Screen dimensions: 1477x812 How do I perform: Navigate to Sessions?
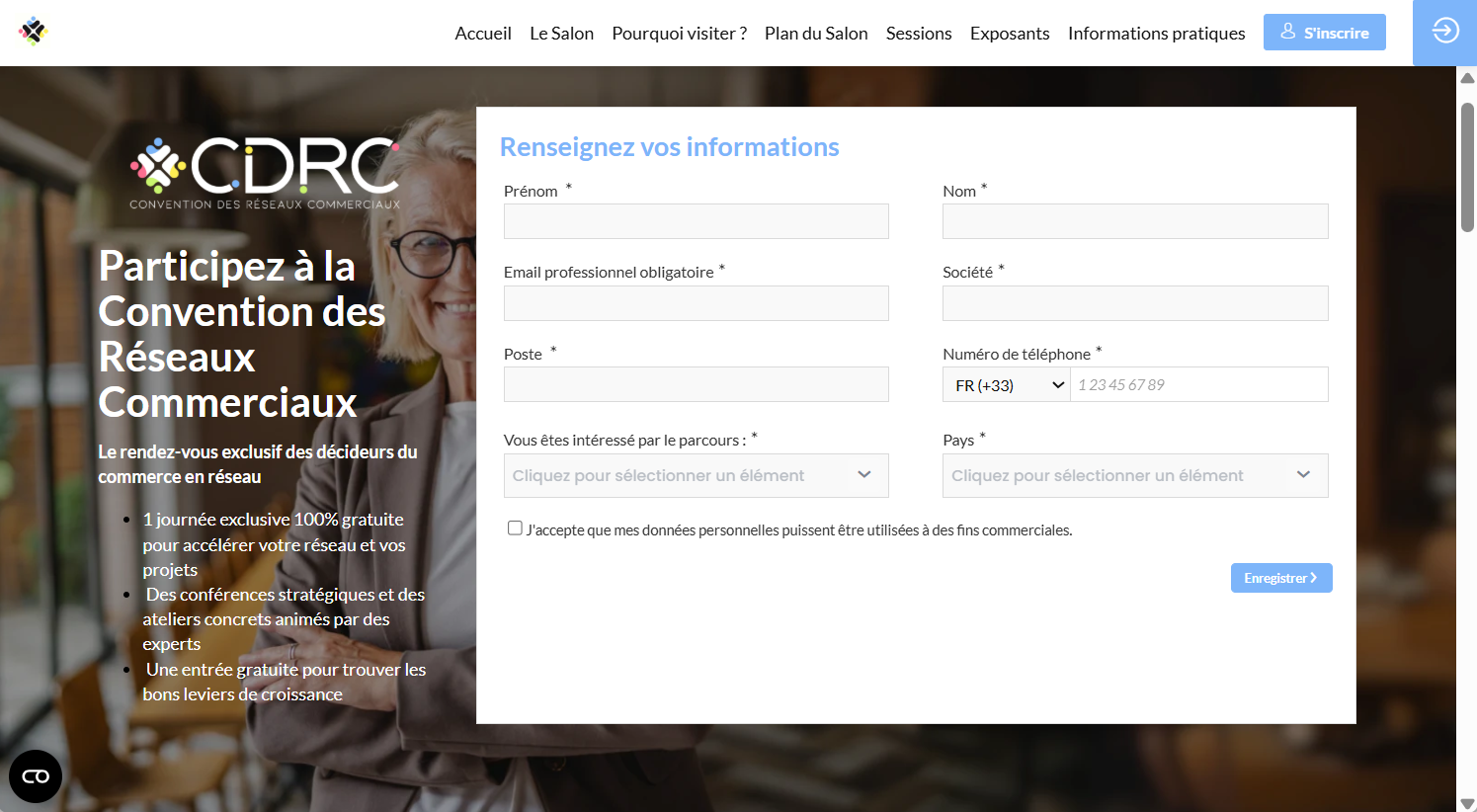click(919, 34)
